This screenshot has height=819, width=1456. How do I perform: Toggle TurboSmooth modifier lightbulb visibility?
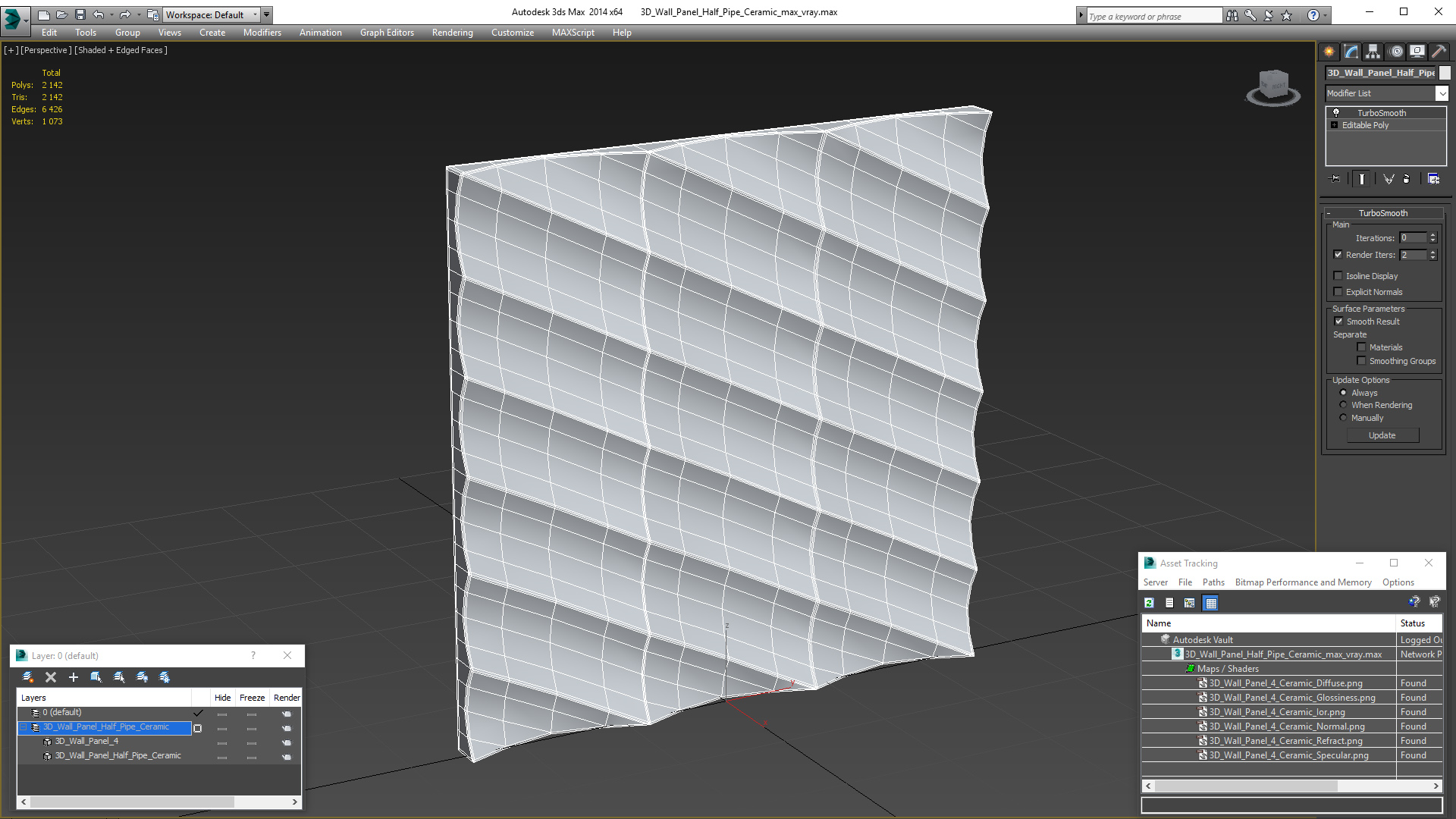[x=1336, y=112]
